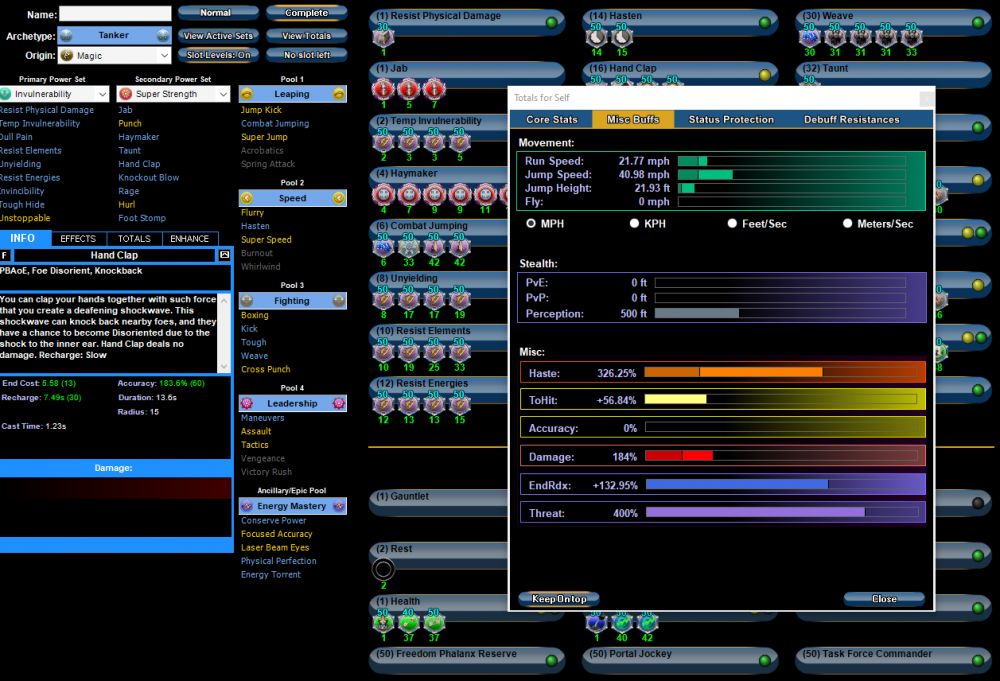Open the Archetype dropdown showing Tanker
The width and height of the screenshot is (1000, 681).
pyautogui.click(x=113, y=34)
